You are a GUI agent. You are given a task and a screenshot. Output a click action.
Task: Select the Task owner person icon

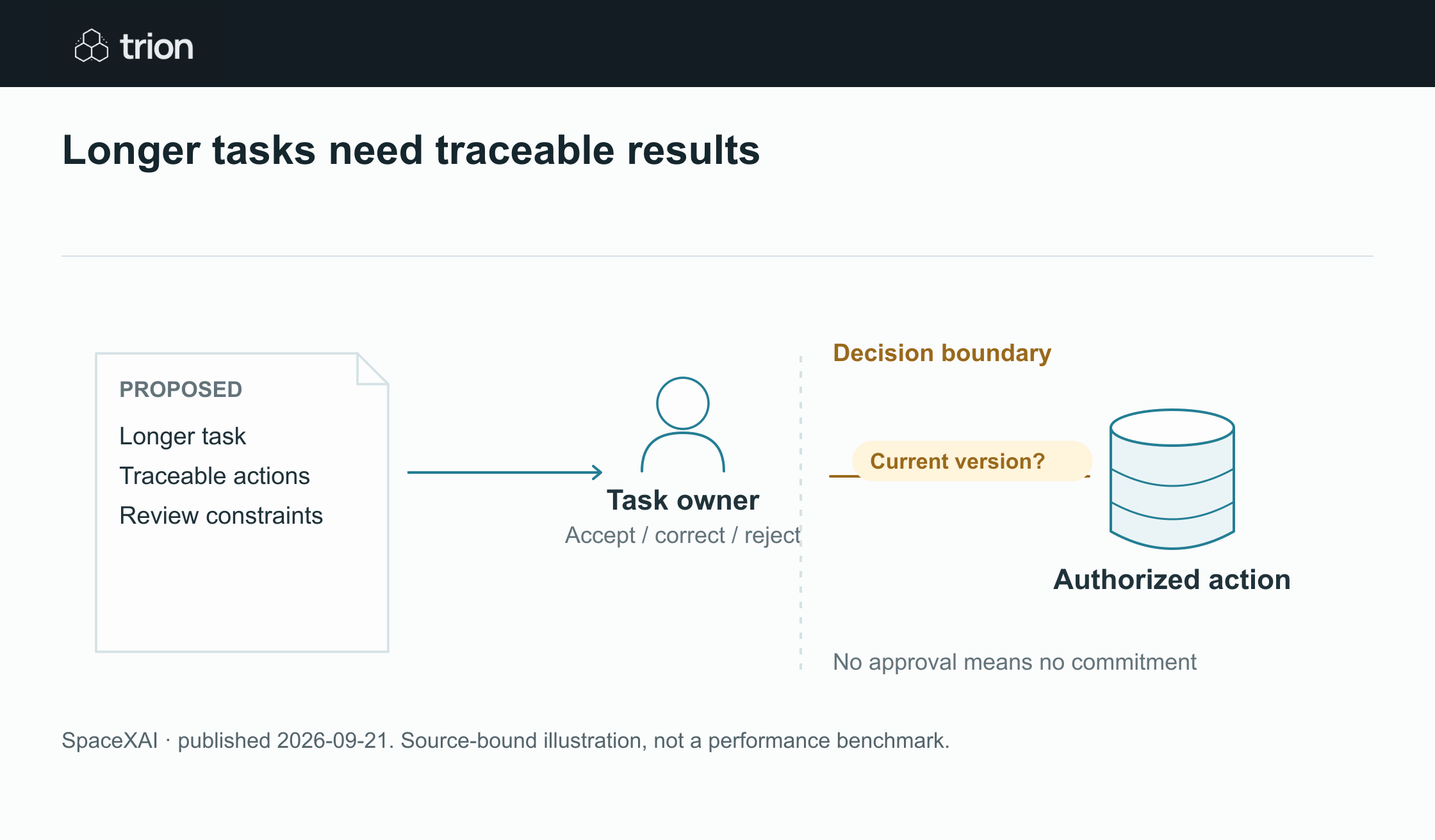tap(683, 424)
